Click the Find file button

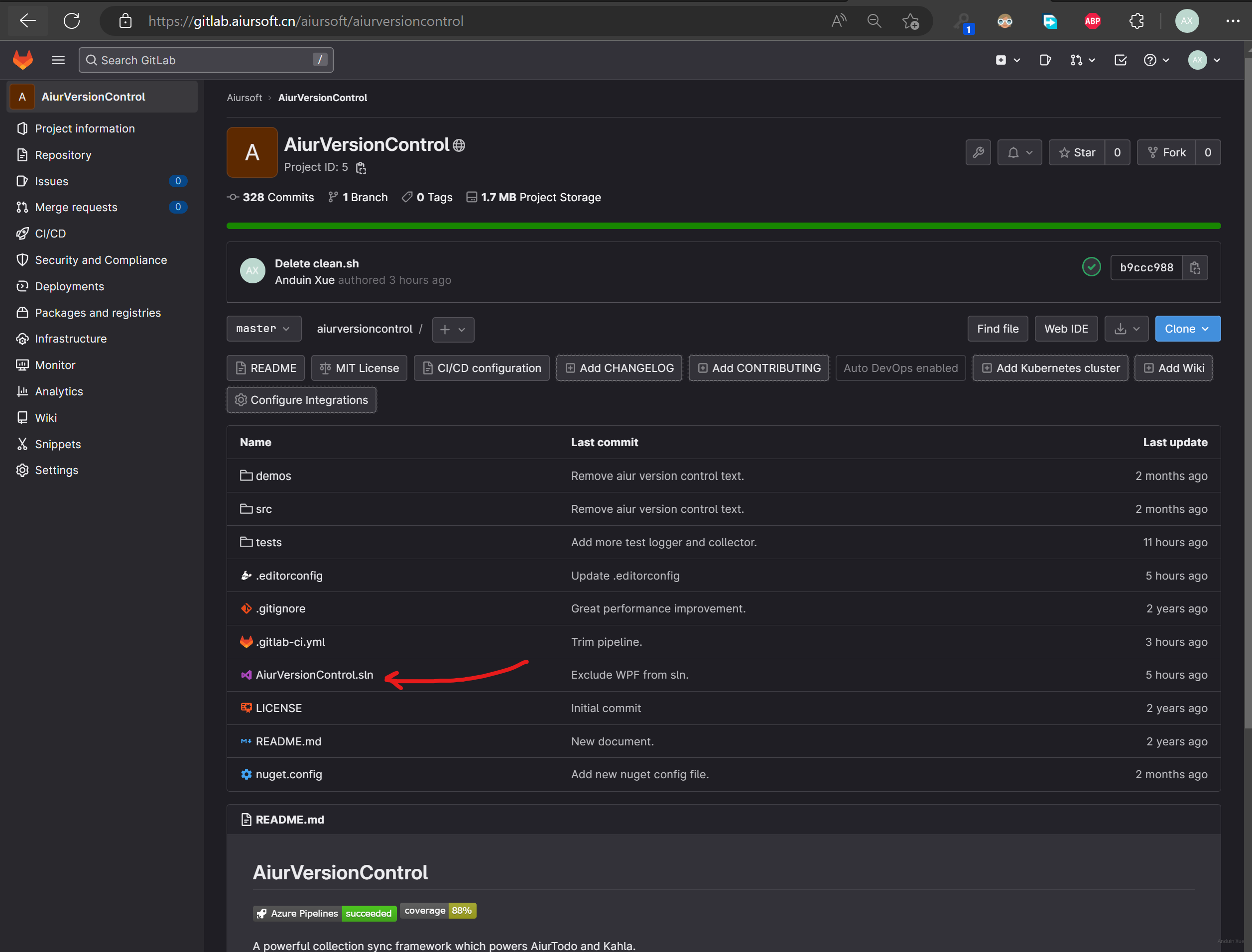click(x=997, y=329)
